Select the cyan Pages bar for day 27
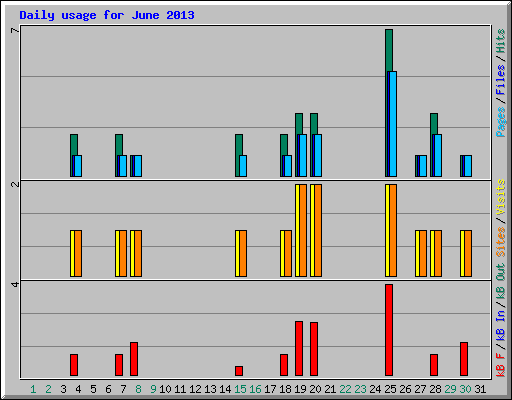This screenshot has width=512, height=400. [x=423, y=166]
